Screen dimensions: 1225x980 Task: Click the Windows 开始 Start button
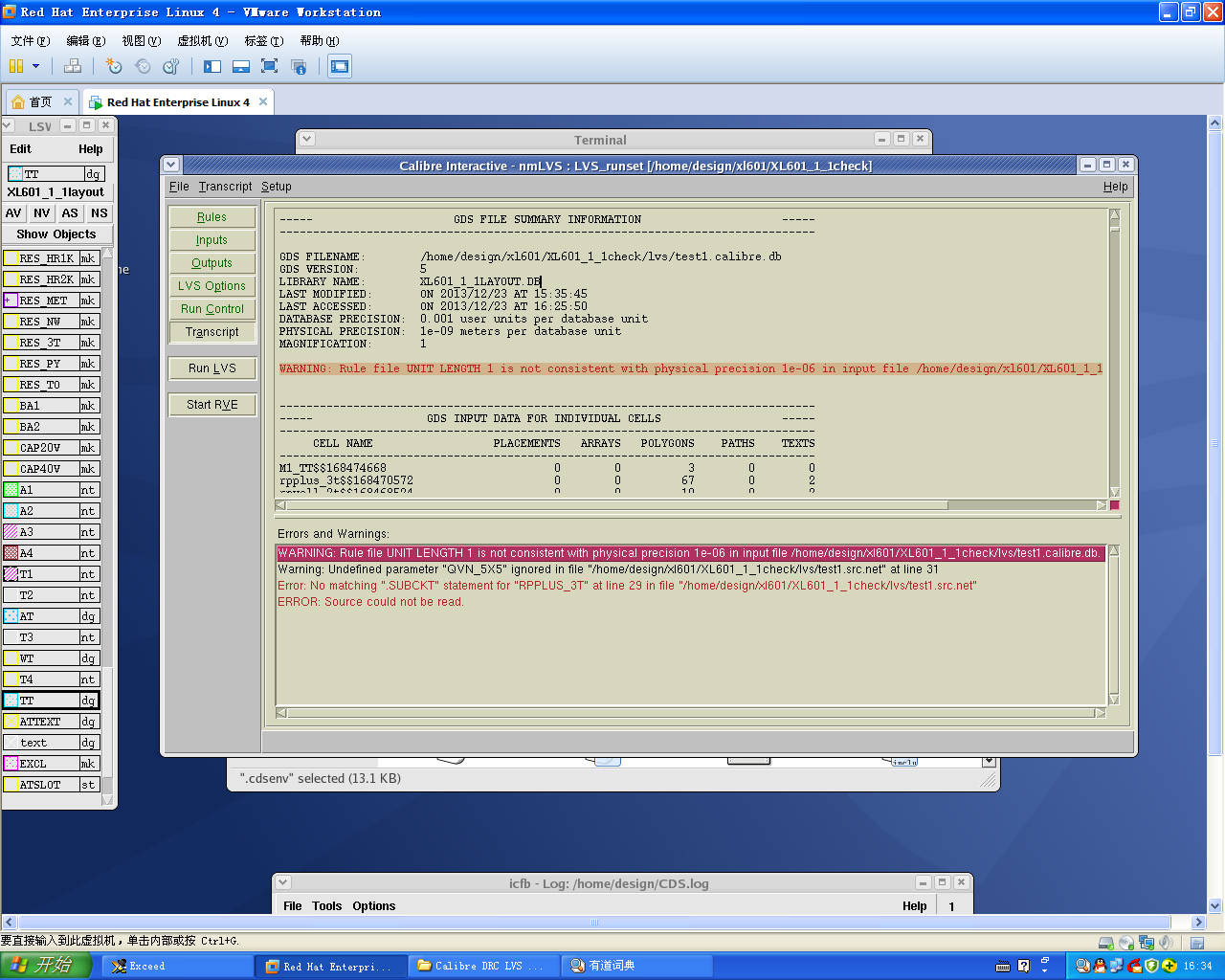coord(46,966)
